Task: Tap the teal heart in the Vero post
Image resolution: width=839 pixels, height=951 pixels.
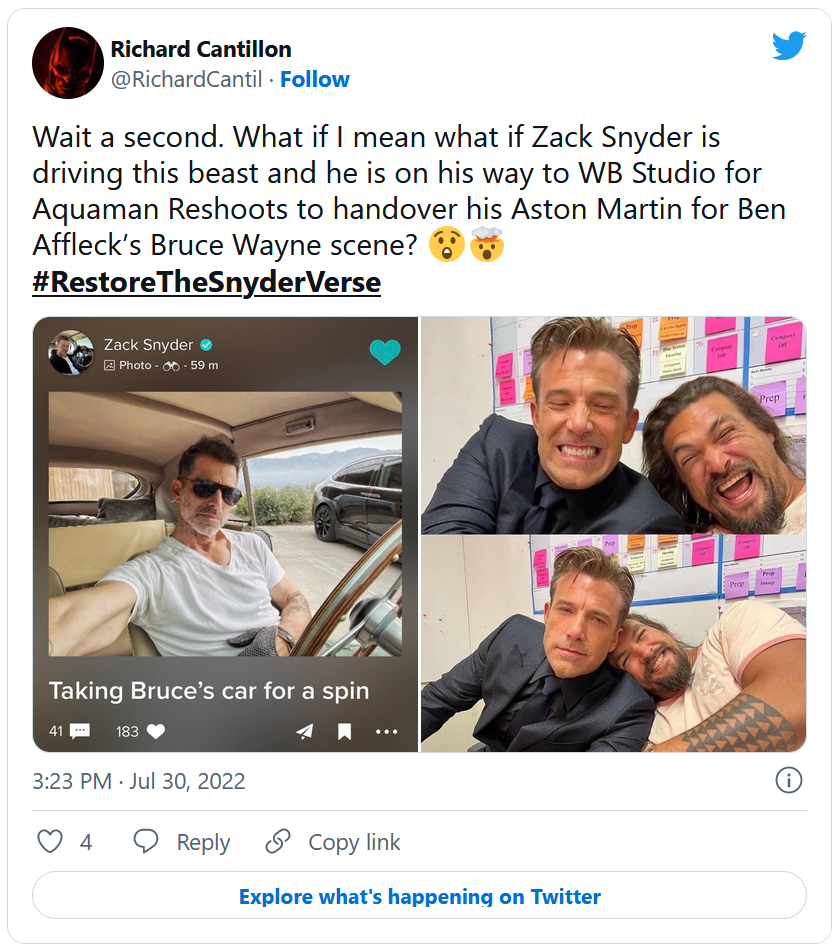Action: 384,351
